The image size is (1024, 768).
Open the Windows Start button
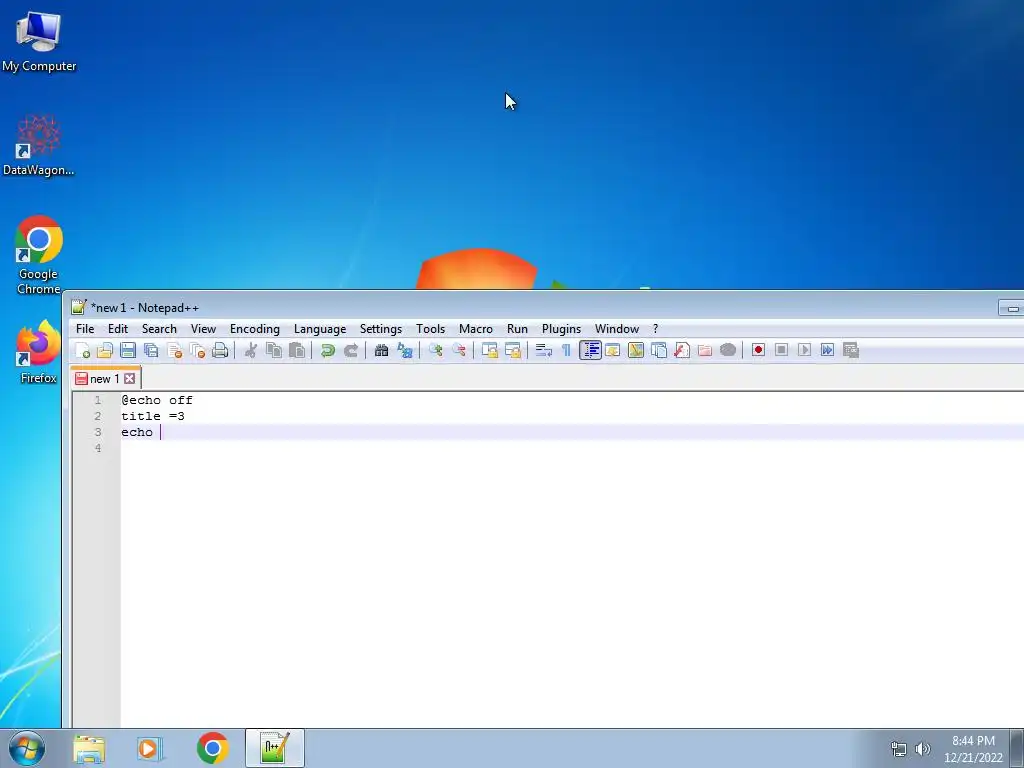(27, 748)
